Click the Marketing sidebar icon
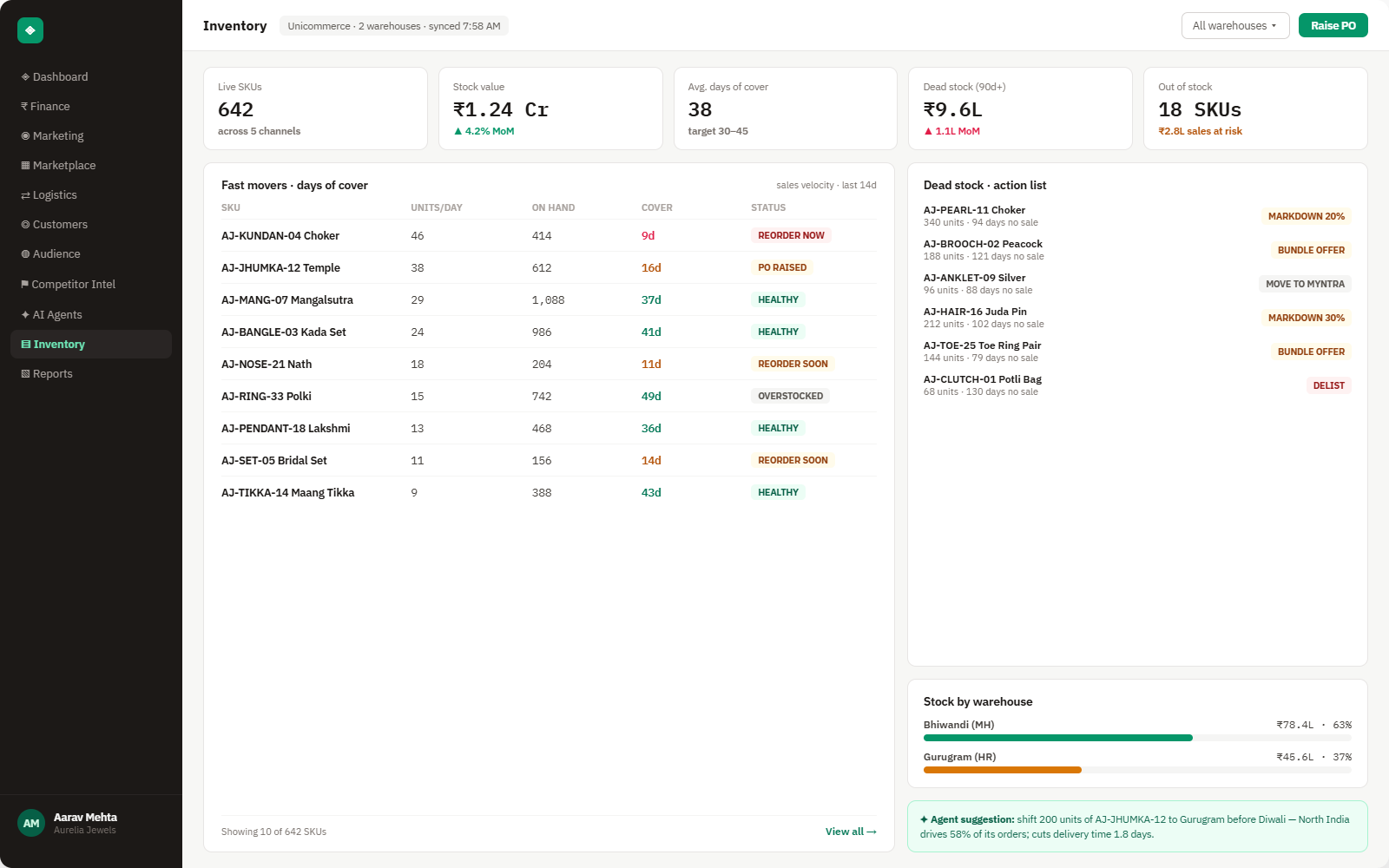This screenshot has height=868, width=1389. (x=25, y=136)
